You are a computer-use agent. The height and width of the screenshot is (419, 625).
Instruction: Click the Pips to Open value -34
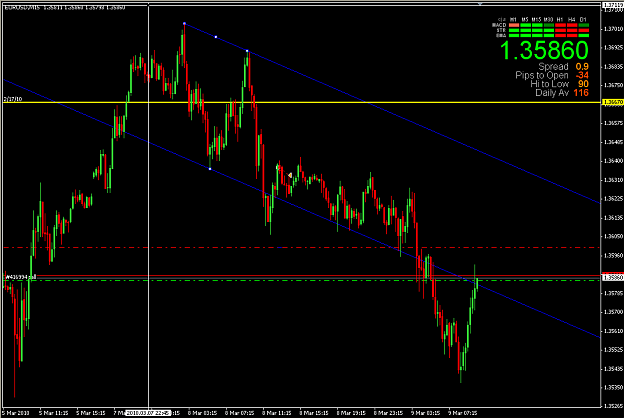click(582, 75)
